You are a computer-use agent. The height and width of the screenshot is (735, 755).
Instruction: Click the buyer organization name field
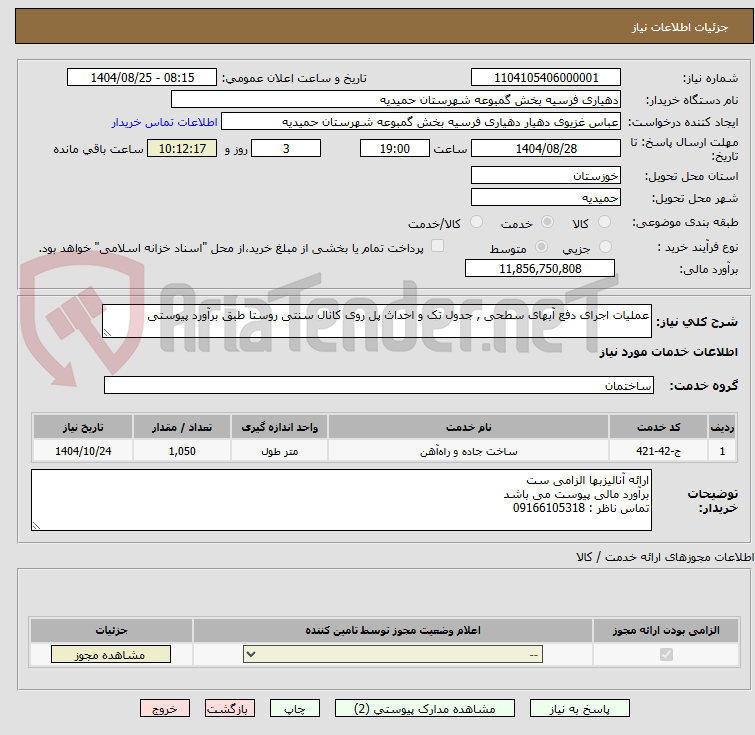396,100
